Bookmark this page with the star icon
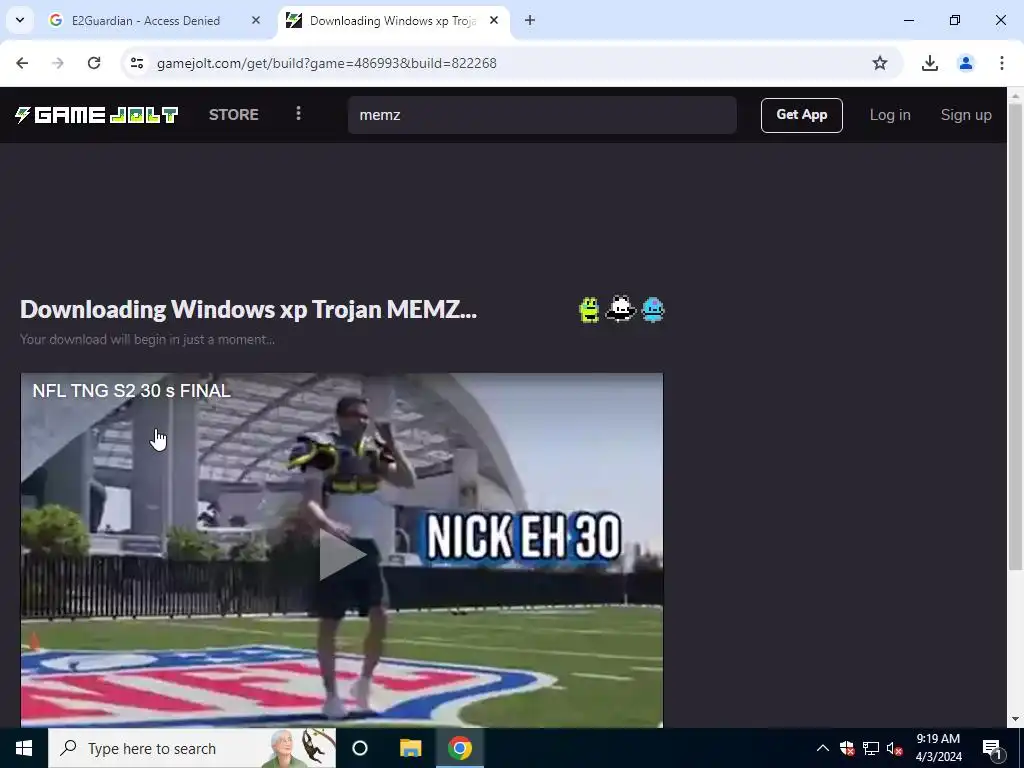 [x=880, y=63]
